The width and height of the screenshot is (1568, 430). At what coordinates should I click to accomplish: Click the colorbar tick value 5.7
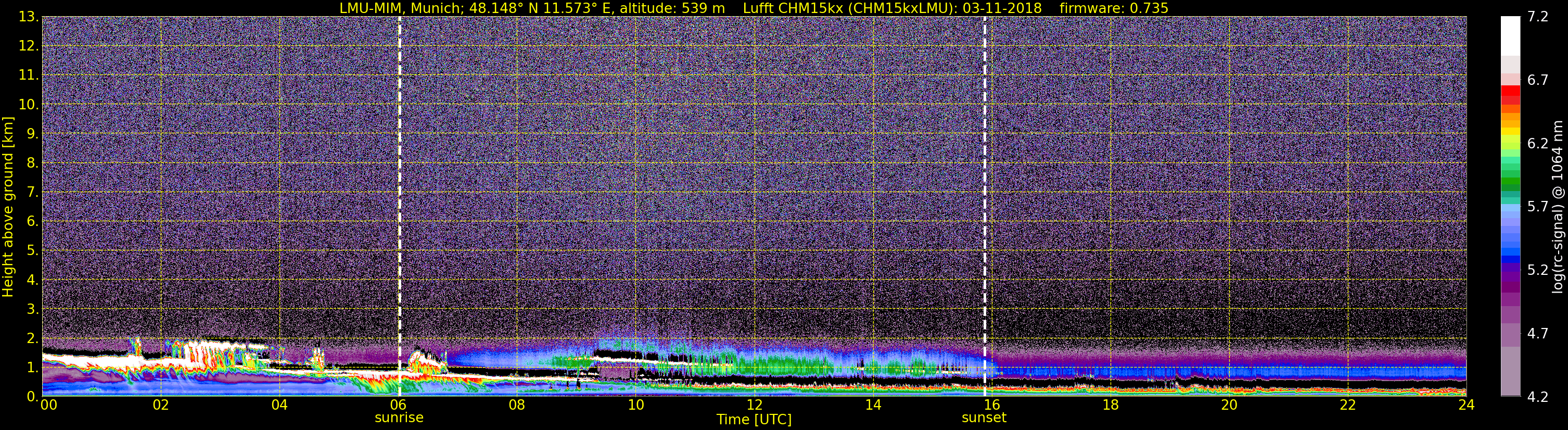point(1538,207)
